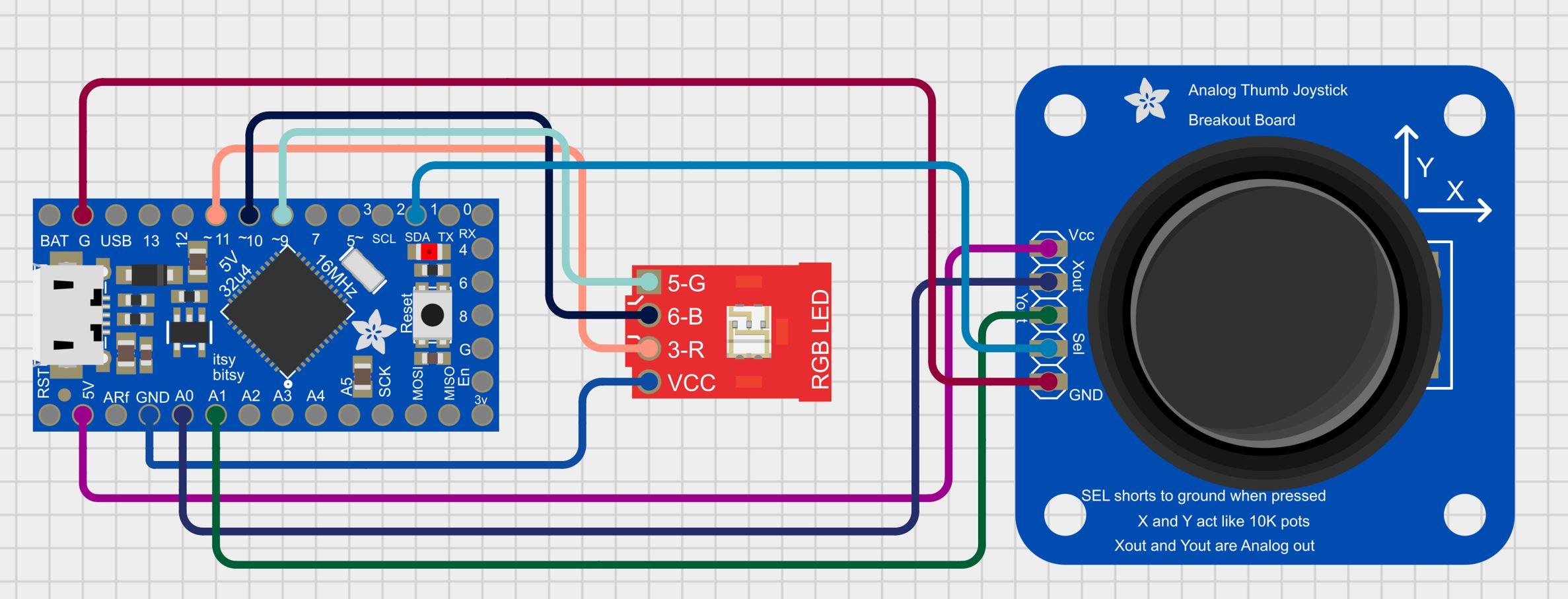Select the SCL pin on the ItsyBitsy
This screenshot has width=1568, height=599.
(x=382, y=215)
